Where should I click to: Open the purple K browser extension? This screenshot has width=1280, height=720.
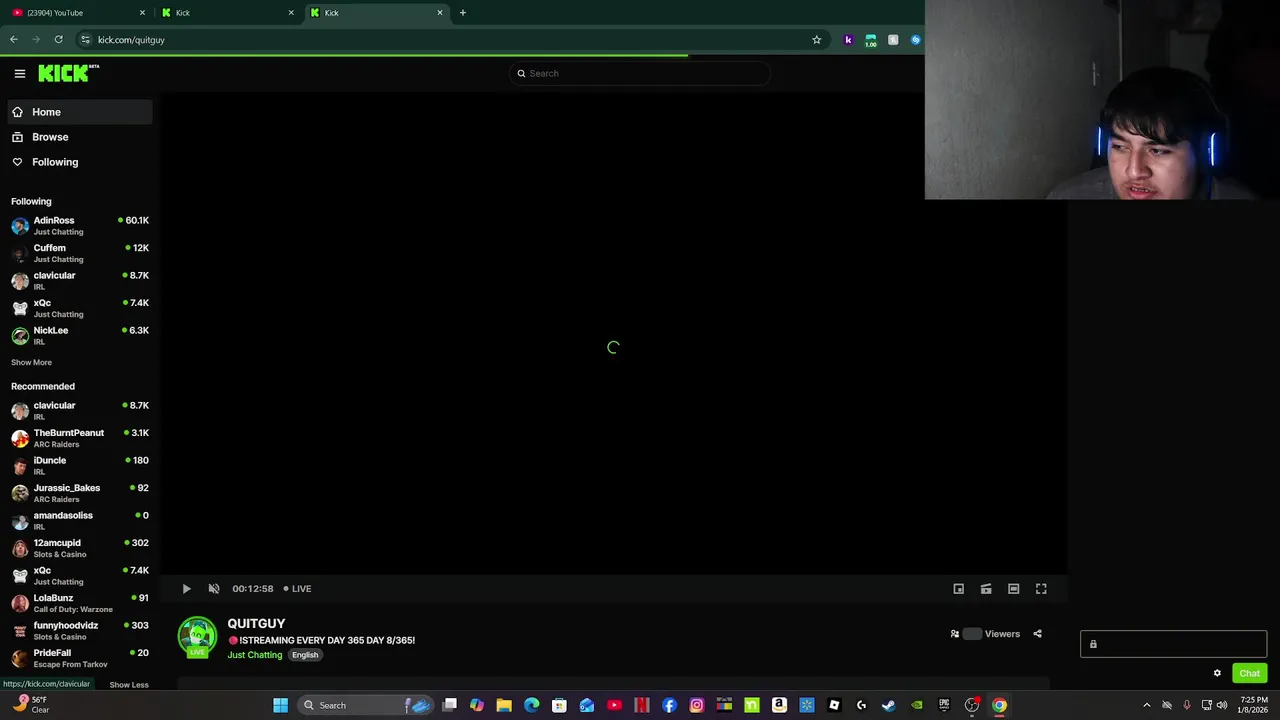[848, 40]
